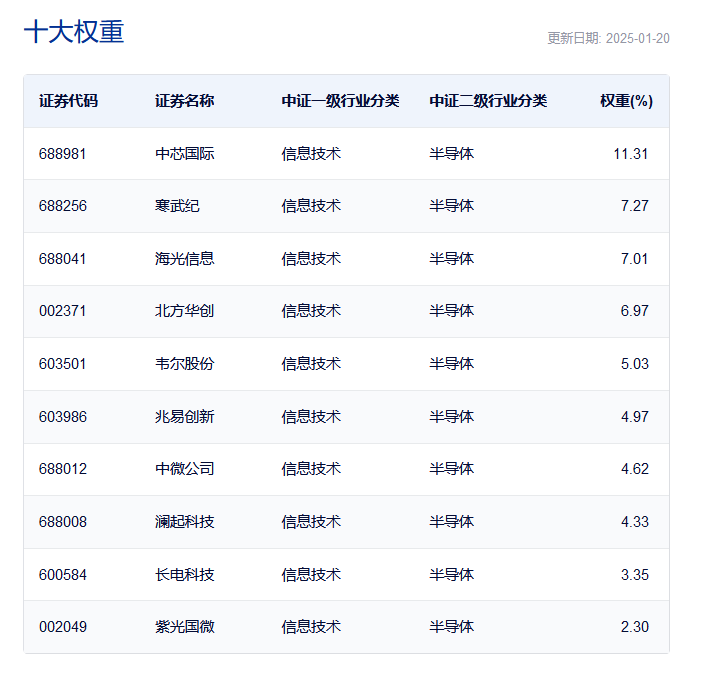
Task: Click the update date 2025-01-20
Action: click(x=637, y=38)
